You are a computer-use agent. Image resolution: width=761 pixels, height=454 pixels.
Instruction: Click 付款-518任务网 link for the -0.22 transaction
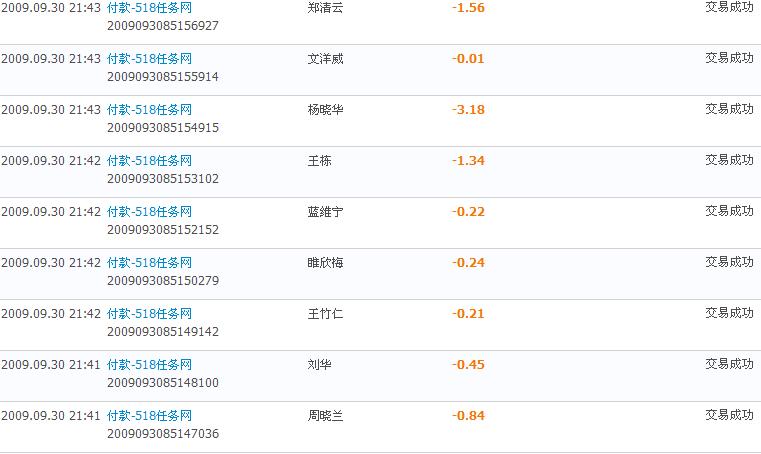149,211
